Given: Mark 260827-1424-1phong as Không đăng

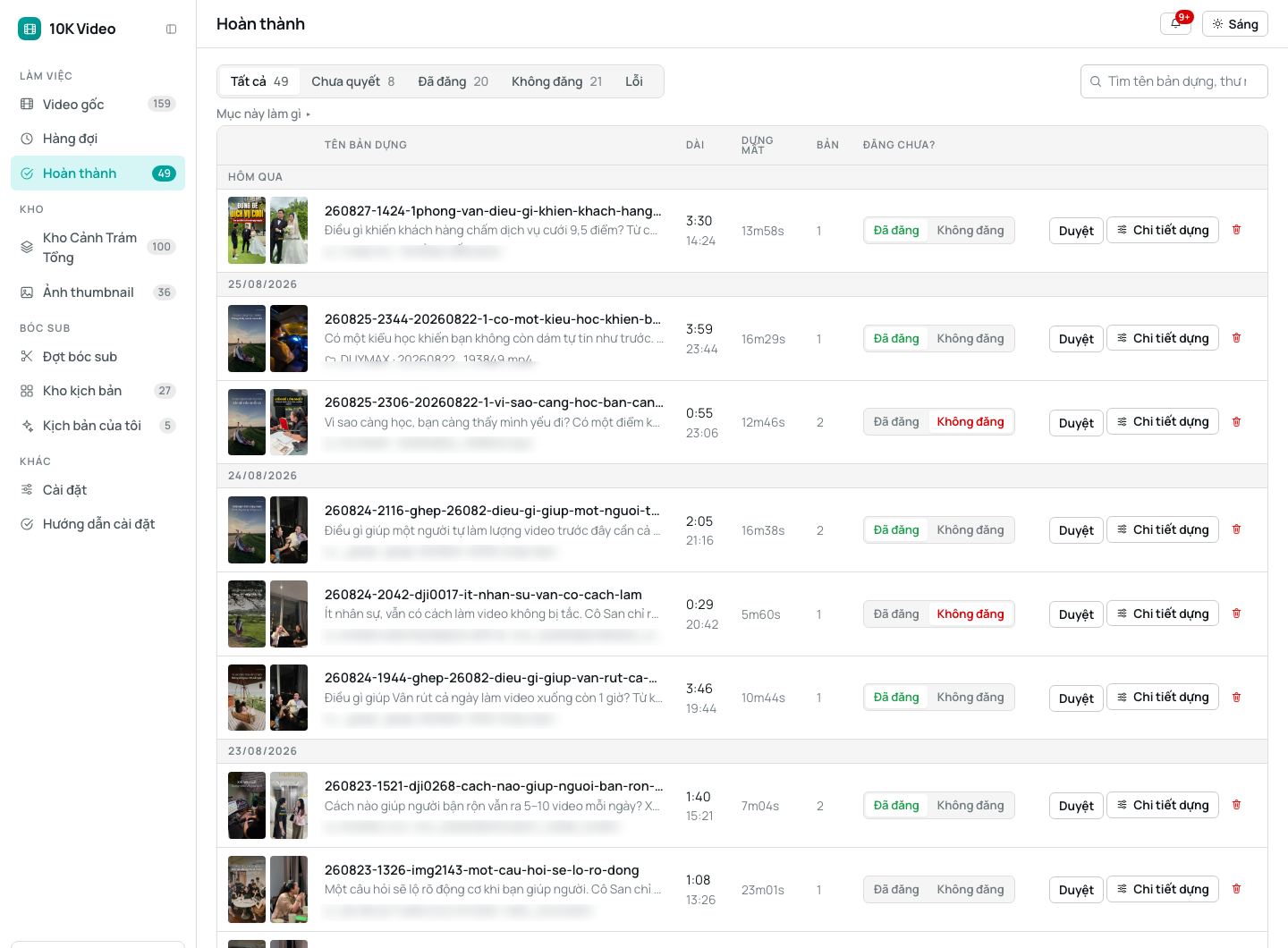Looking at the screenshot, I should tap(970, 231).
